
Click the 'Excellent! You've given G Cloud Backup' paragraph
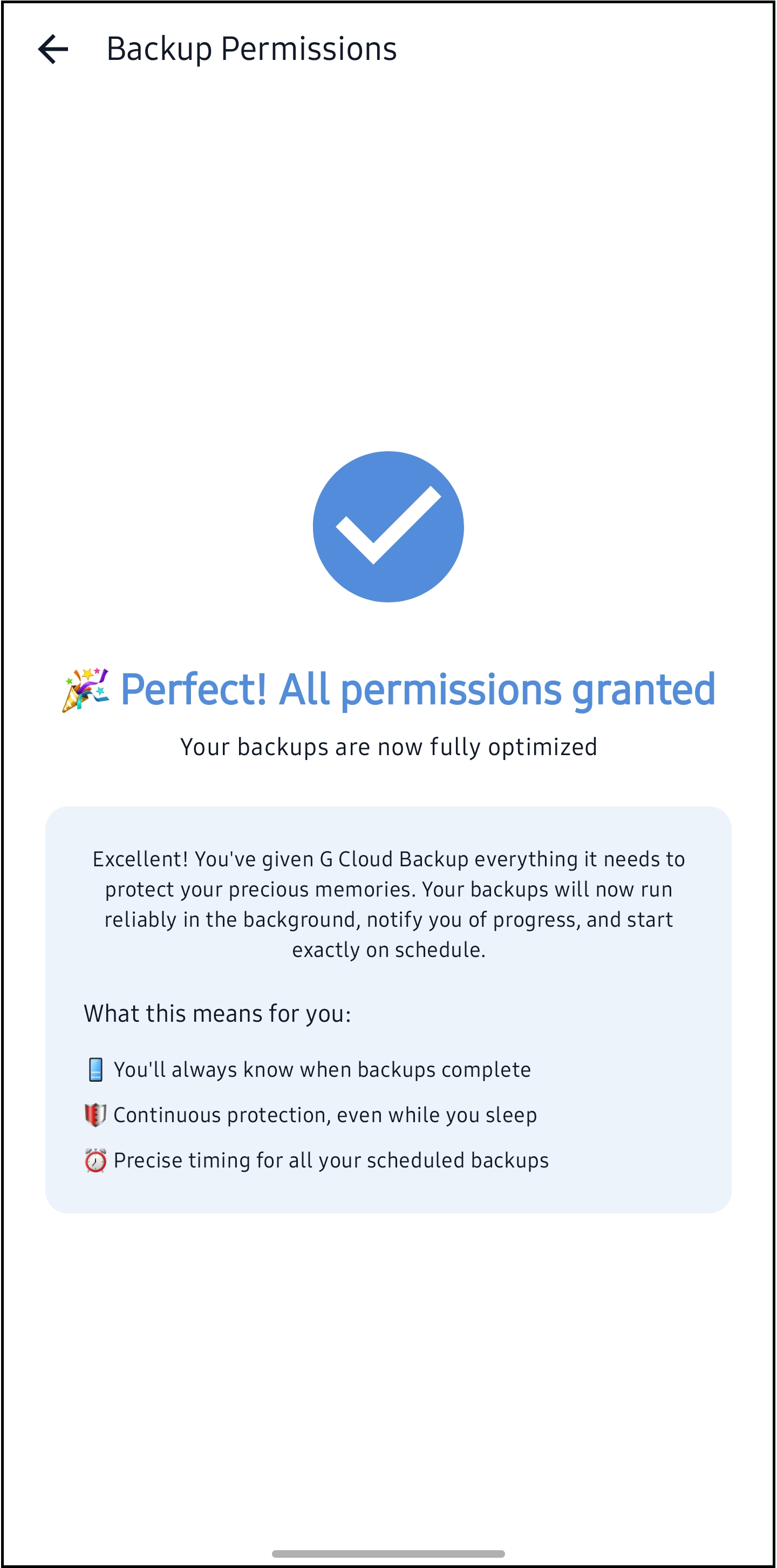[x=388, y=904]
